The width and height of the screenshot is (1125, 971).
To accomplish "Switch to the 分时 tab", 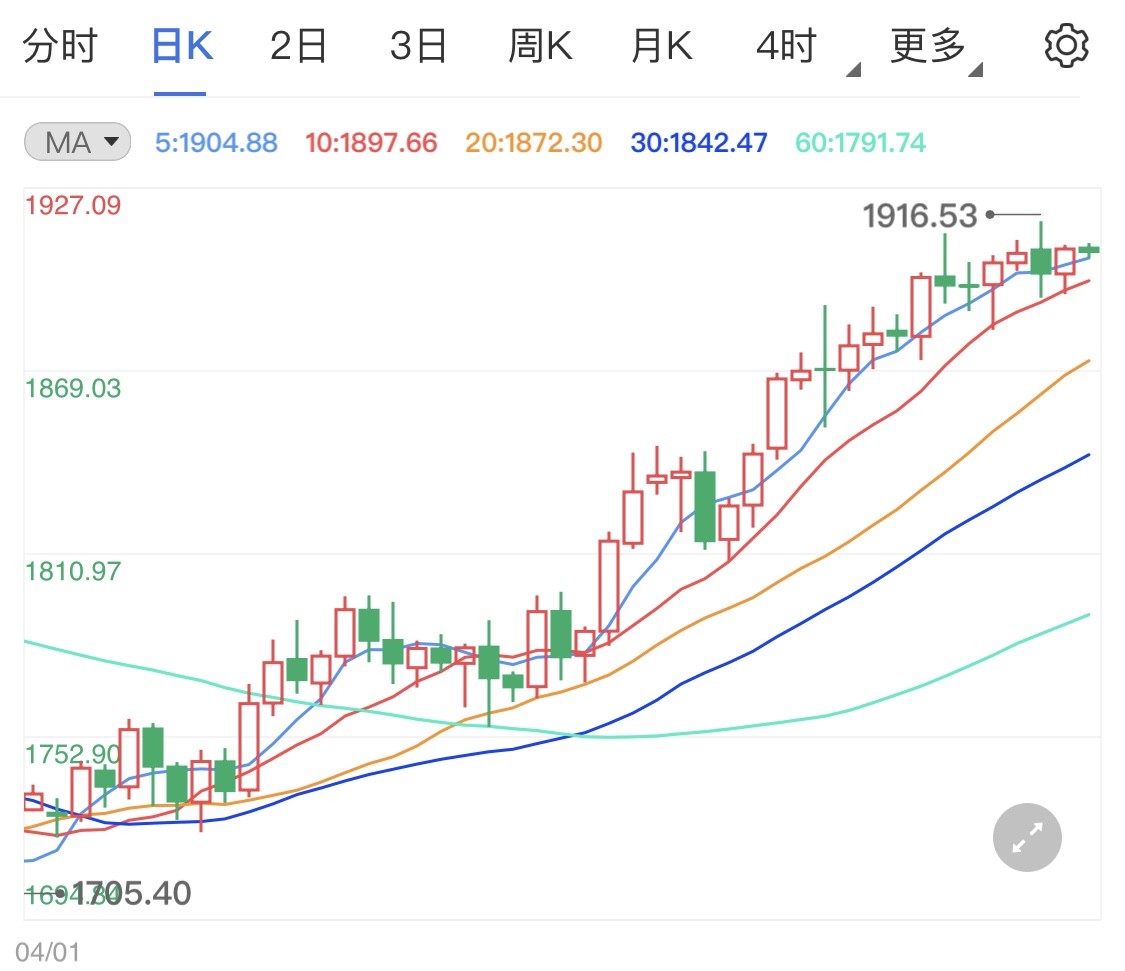I will coord(62,44).
